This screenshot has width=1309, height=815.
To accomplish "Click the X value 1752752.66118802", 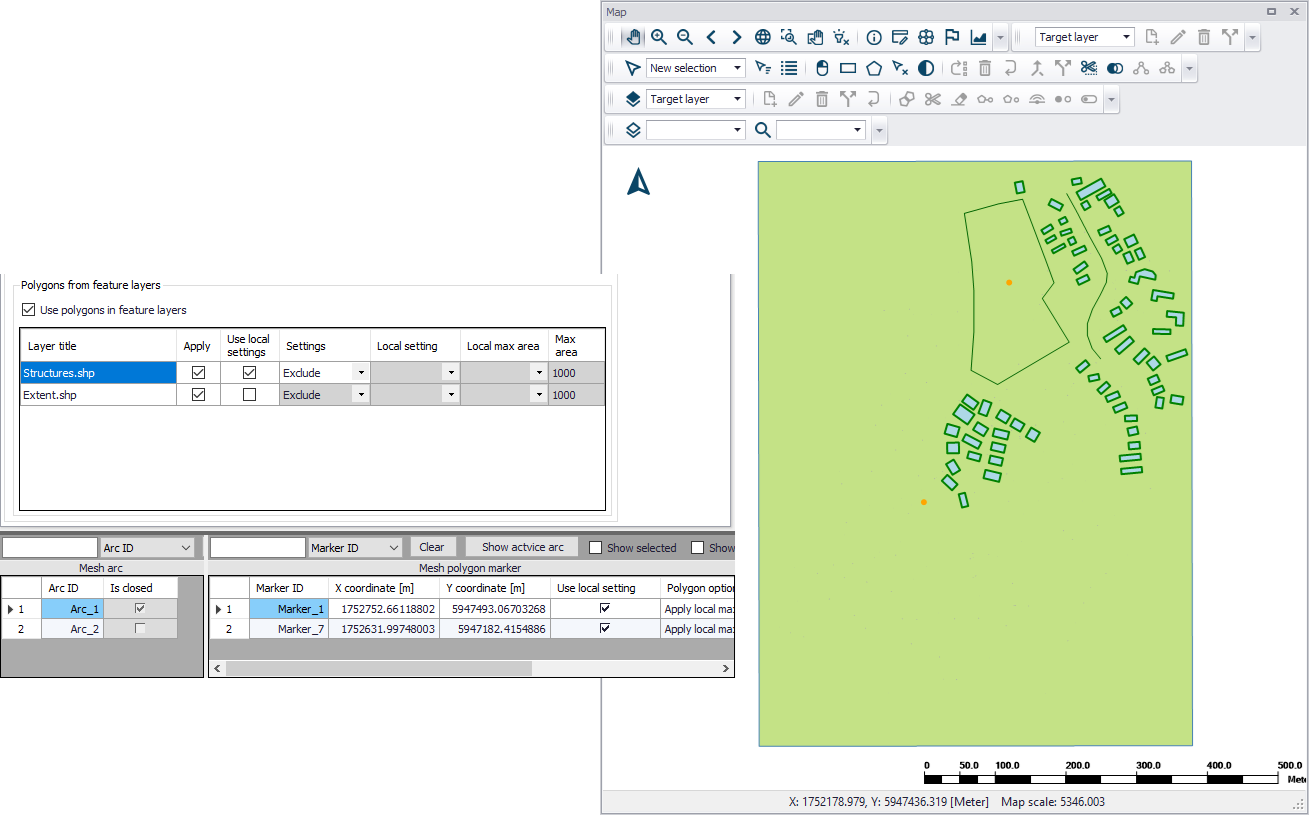I will coord(385,608).
